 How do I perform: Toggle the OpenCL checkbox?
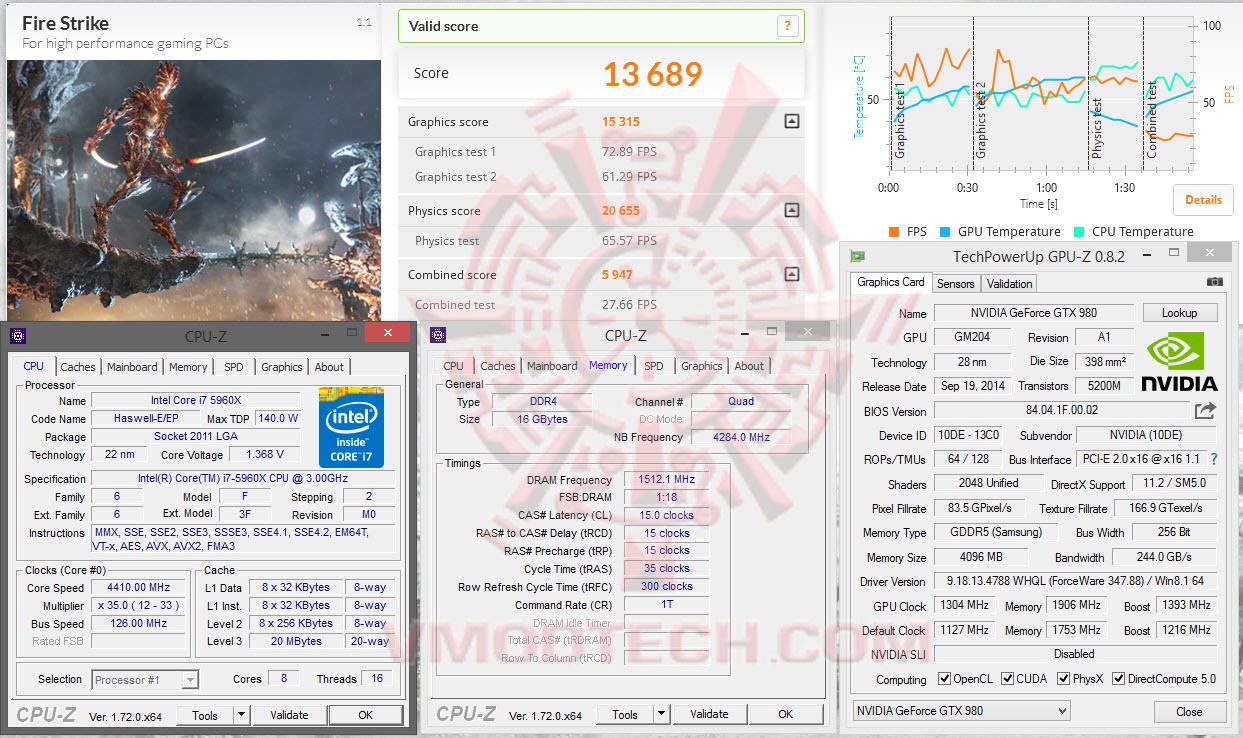point(945,679)
